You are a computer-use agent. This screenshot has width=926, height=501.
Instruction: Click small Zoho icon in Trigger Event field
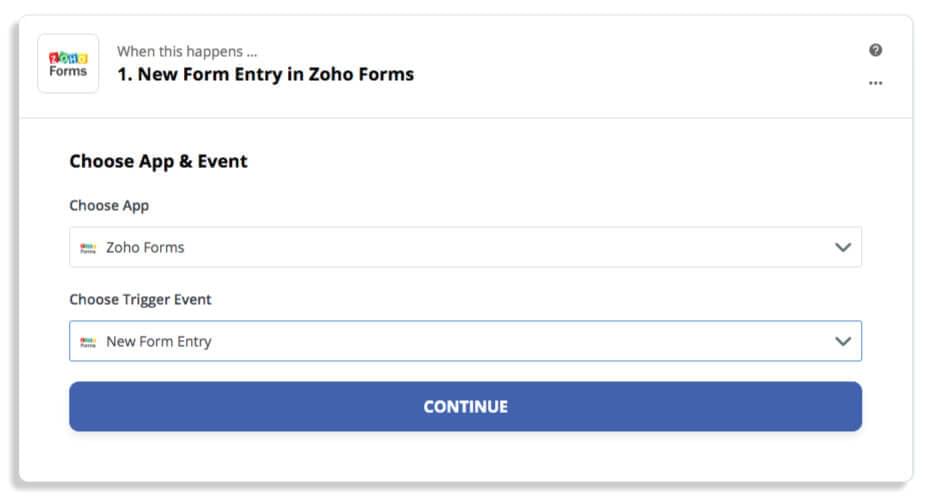(x=88, y=342)
